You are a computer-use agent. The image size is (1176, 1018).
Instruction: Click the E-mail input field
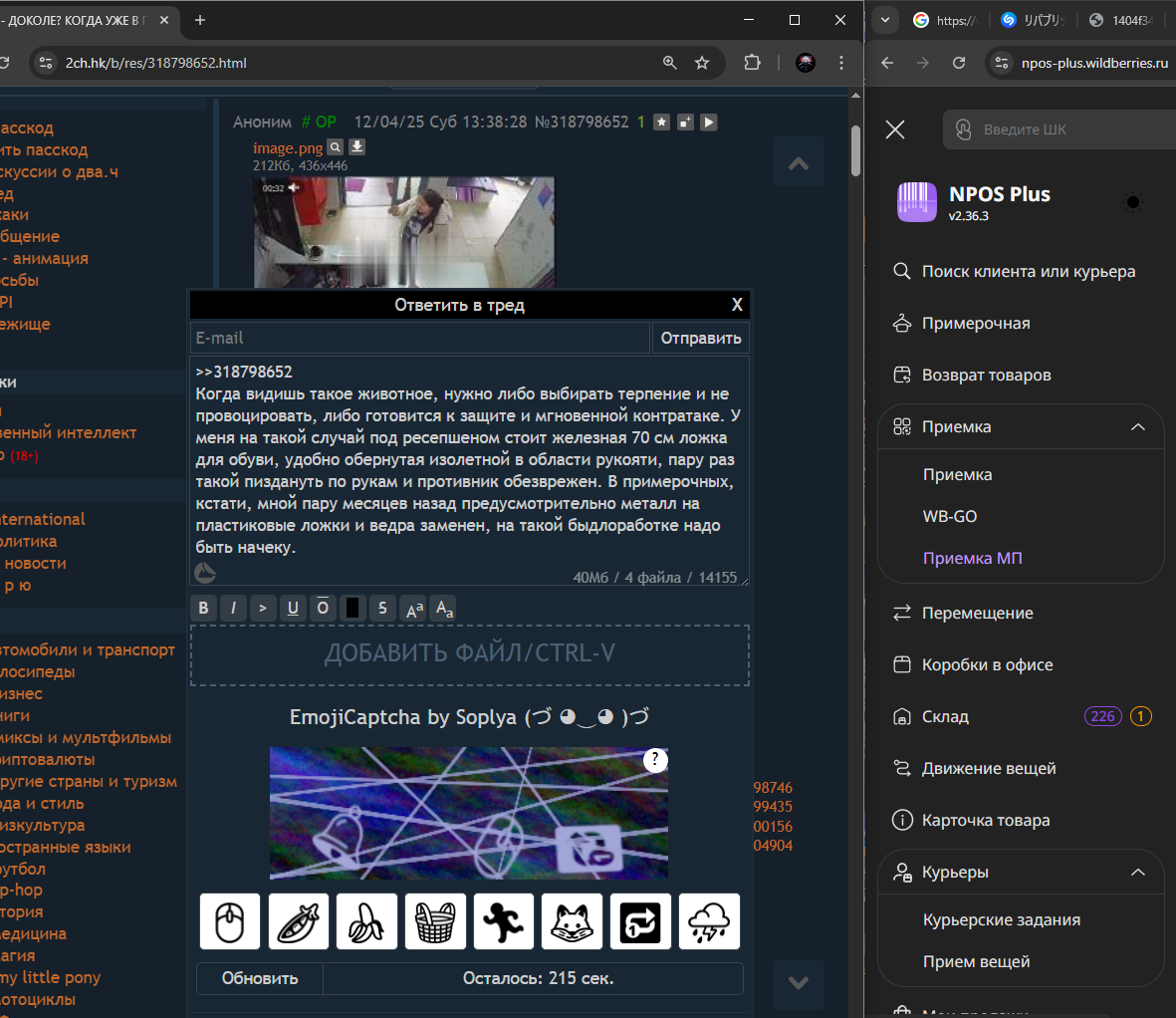419,338
